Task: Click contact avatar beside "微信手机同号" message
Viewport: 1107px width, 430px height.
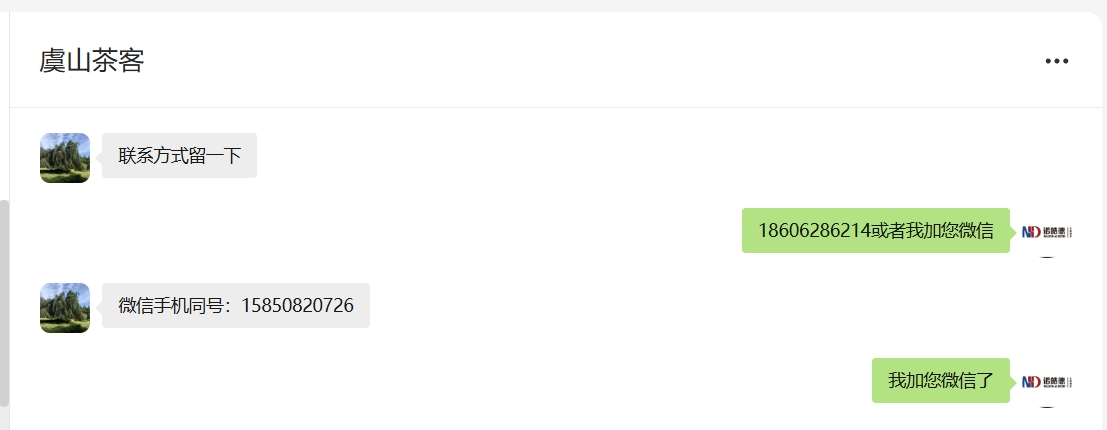Action: pos(65,308)
